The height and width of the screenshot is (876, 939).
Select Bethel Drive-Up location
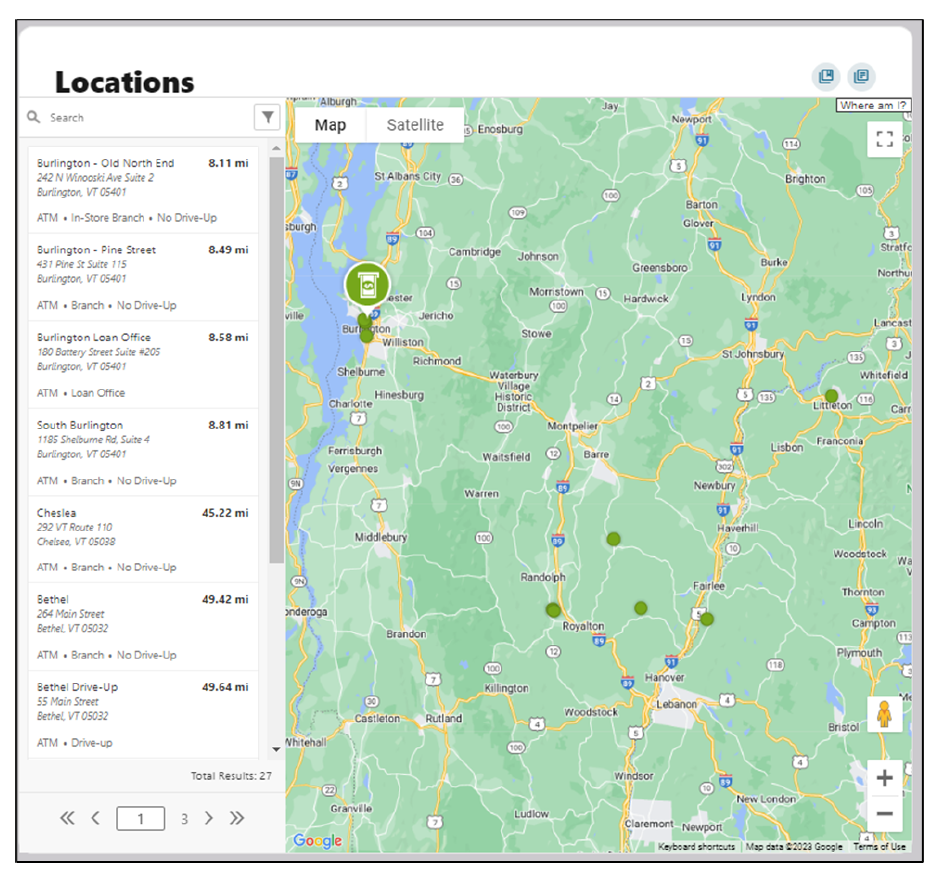pos(143,714)
